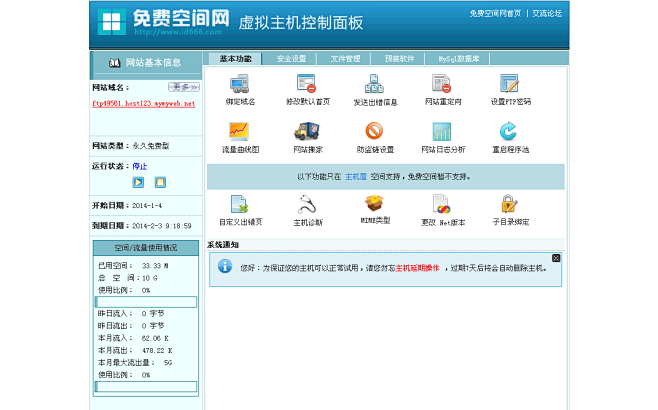Screen dimensions: 658x410
Task: Close the system notification box
Action: [556, 258]
